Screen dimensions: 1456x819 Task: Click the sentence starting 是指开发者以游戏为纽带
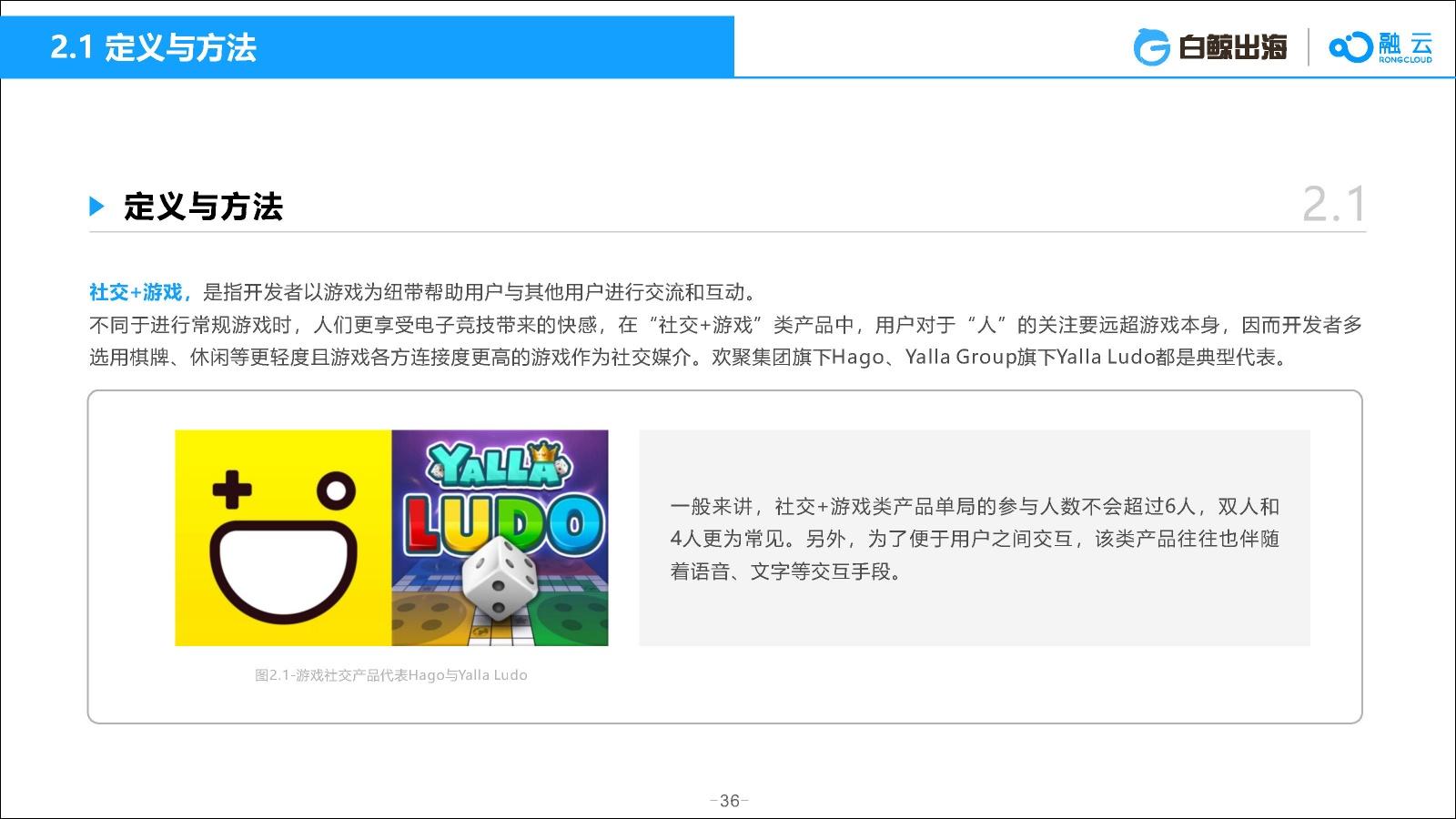[480, 292]
